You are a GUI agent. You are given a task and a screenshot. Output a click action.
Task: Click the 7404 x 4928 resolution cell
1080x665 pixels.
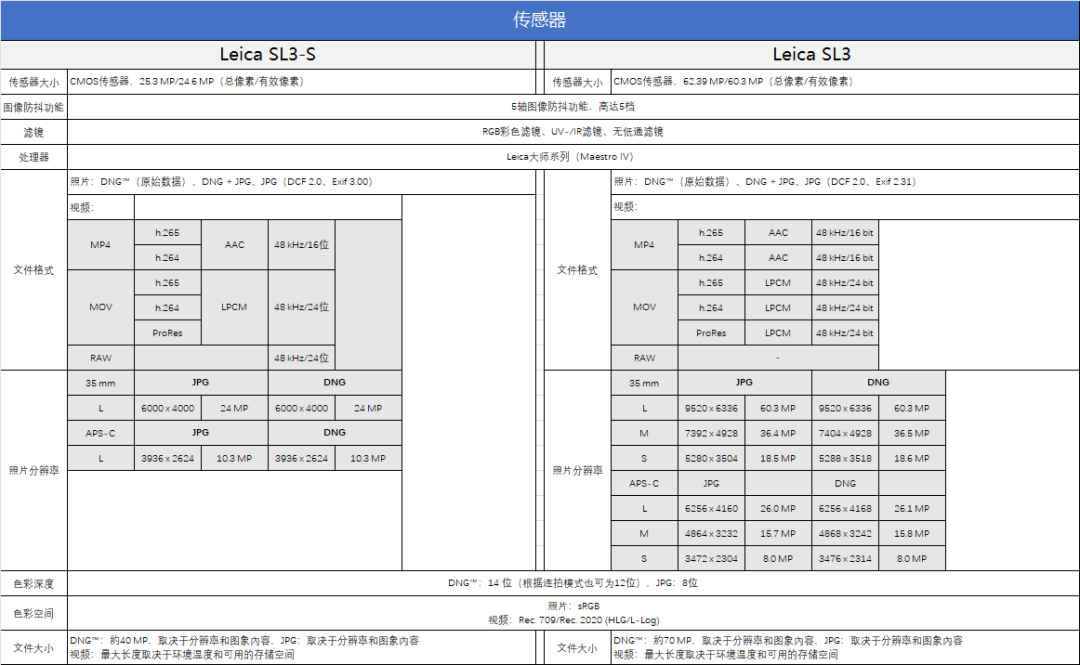pos(845,433)
